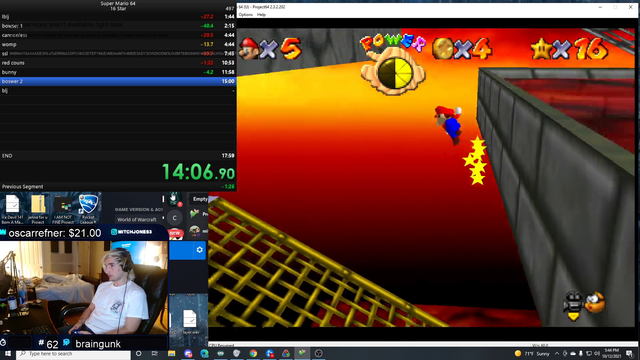Click the webcam feed in the stream overlay
640x360 pixels.
coord(84,288)
